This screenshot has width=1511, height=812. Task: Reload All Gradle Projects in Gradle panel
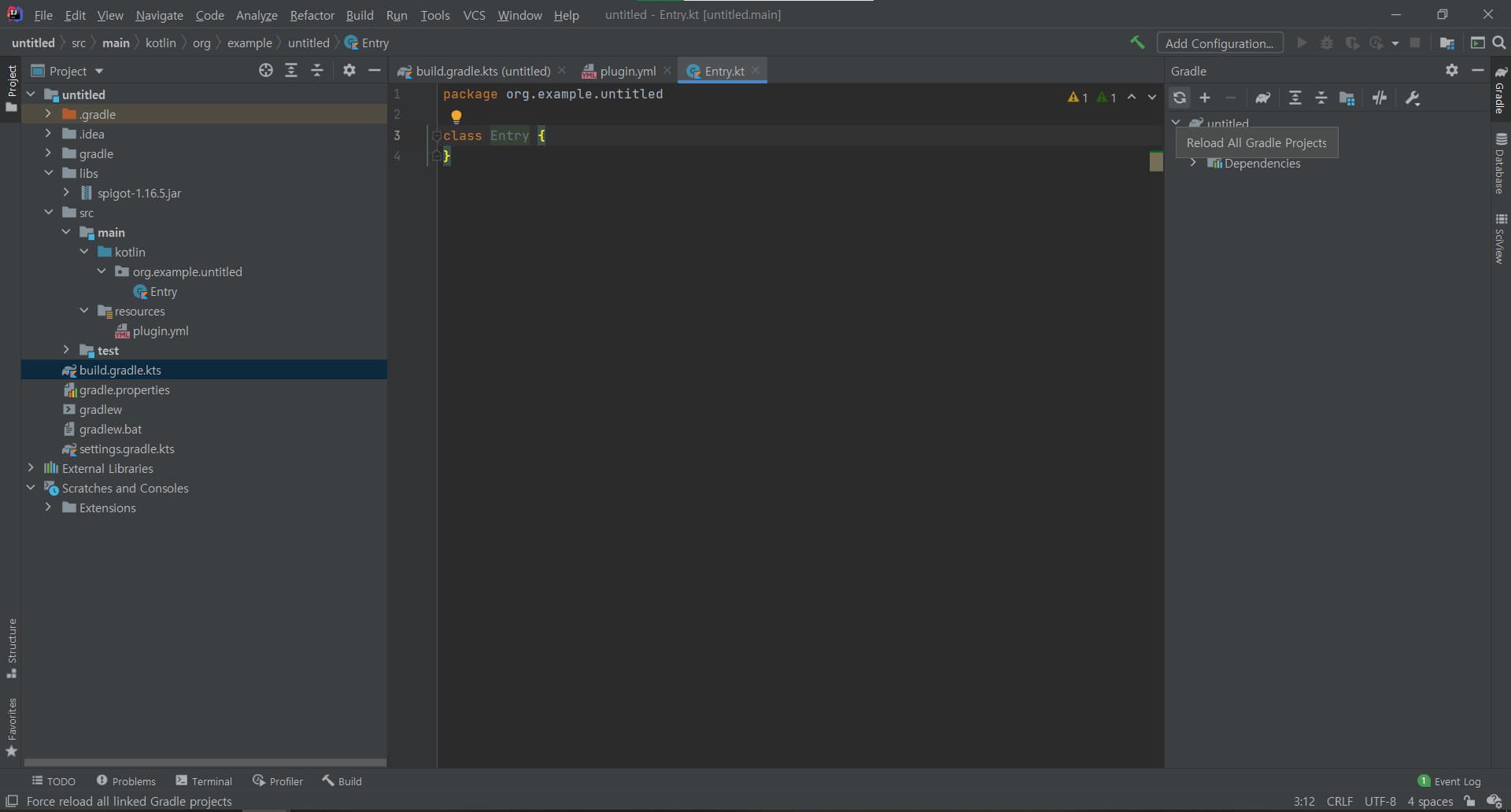tap(1180, 98)
